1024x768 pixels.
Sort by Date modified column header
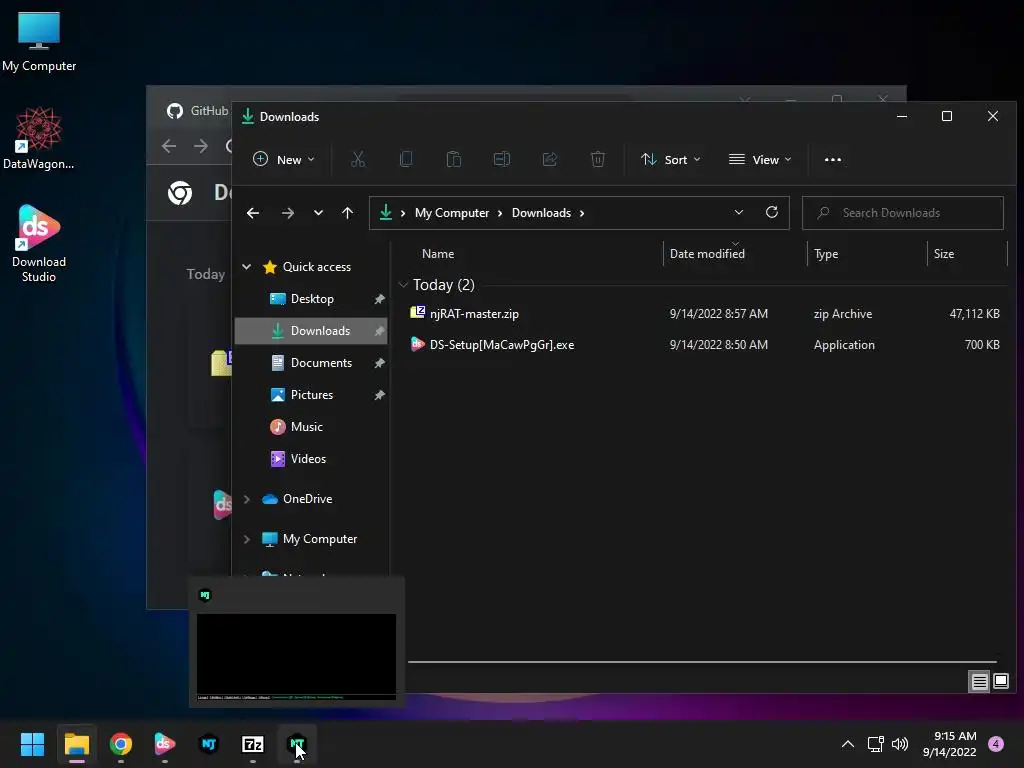(x=707, y=254)
